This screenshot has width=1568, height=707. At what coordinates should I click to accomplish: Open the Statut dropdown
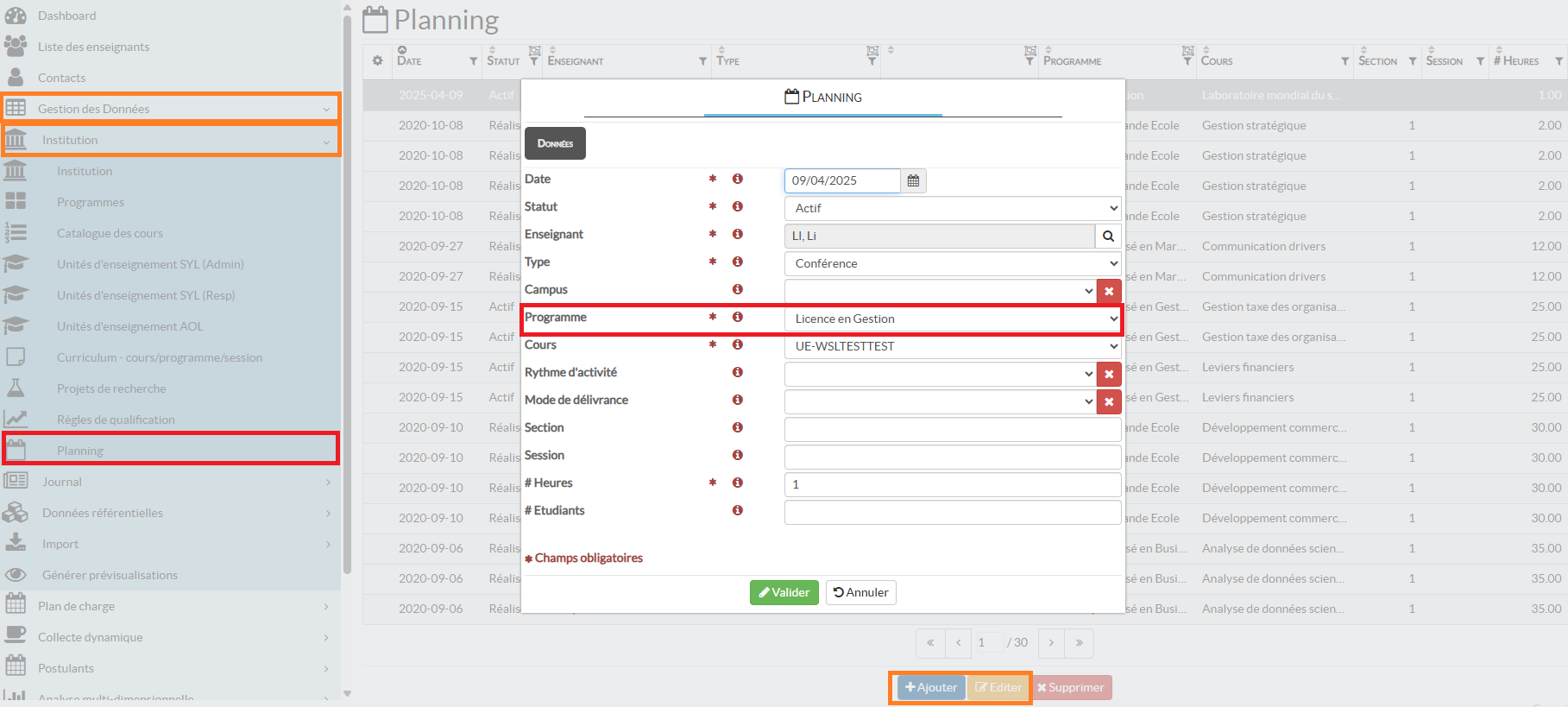tap(952, 208)
